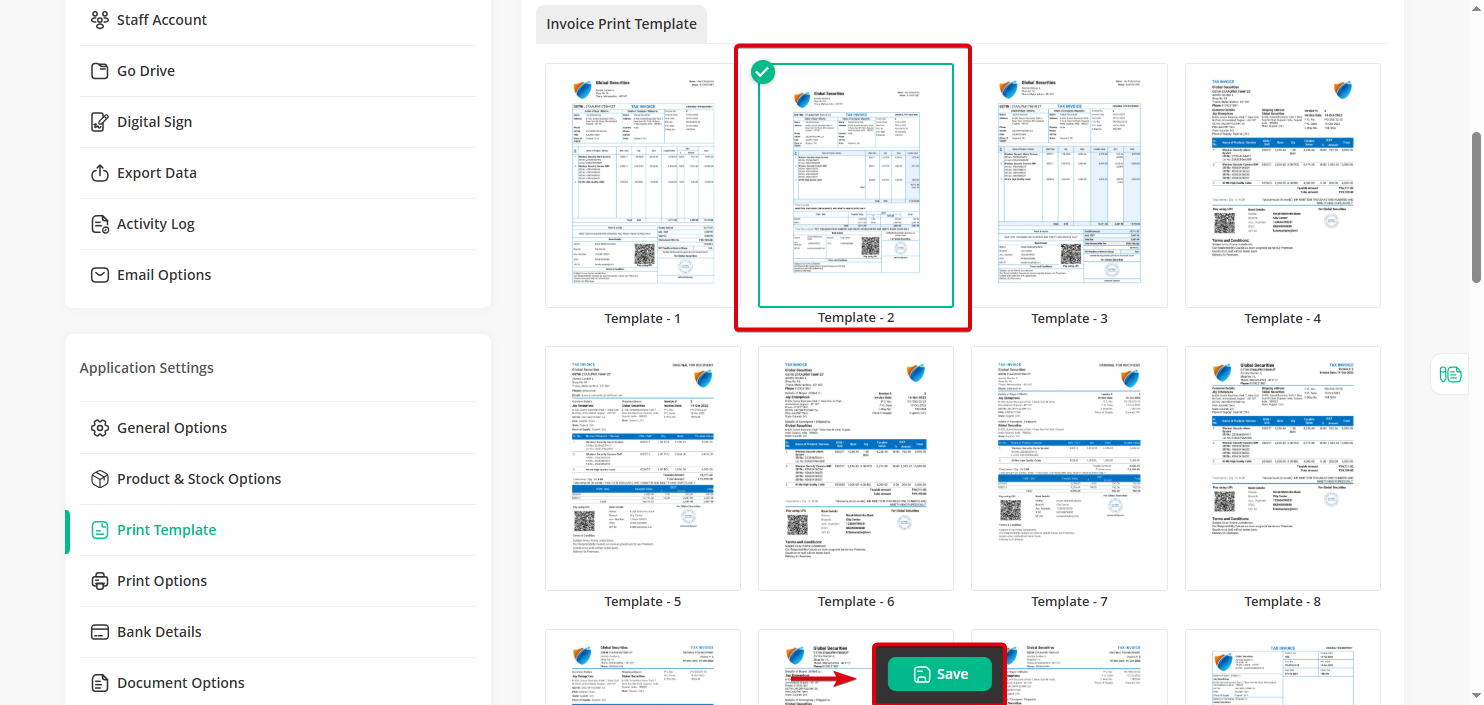View the Activity Log
1484x705 pixels.
pos(278,224)
